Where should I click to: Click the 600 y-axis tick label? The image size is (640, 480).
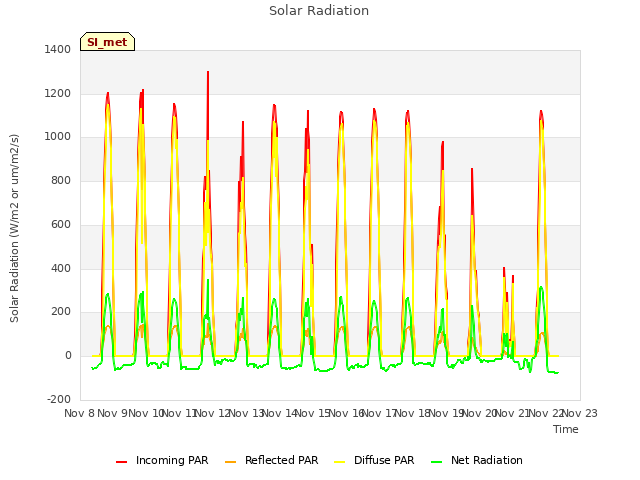click(x=61, y=224)
